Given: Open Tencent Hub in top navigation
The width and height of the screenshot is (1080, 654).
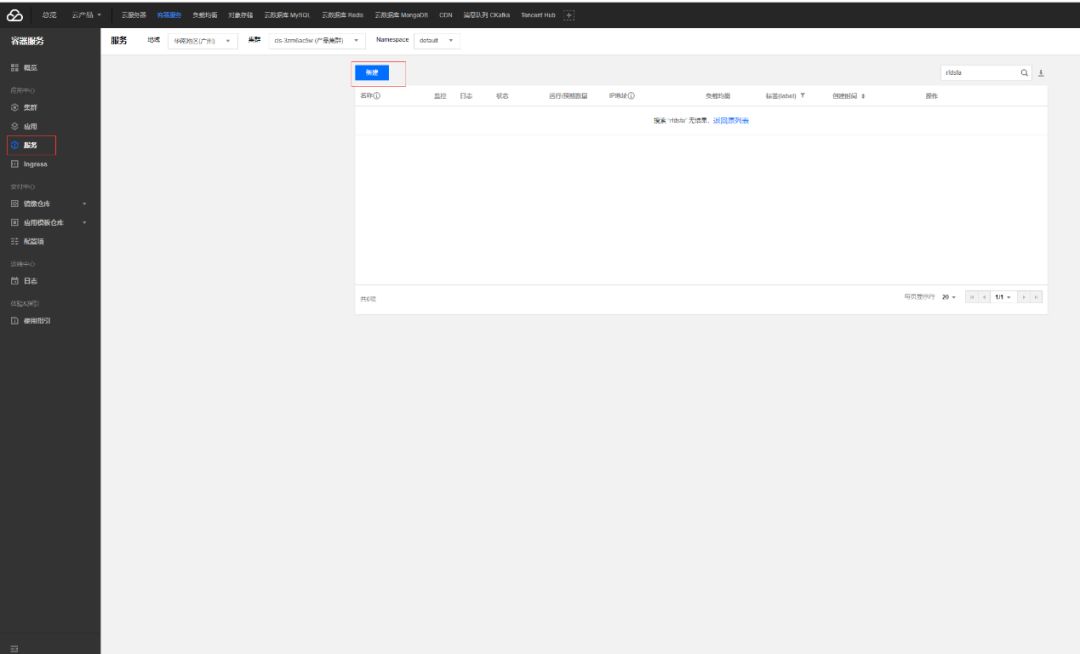Looking at the screenshot, I should click(x=538, y=15).
